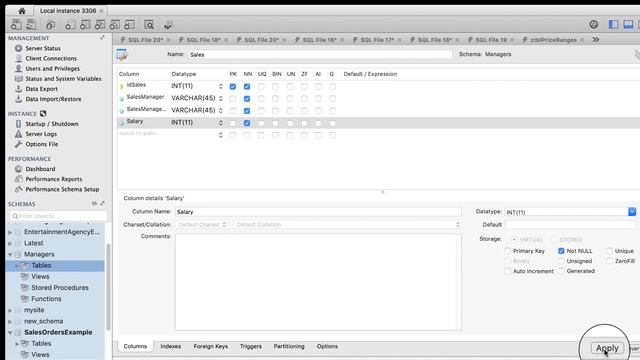Screen dimensions: 640x360
Task: Click the table Name field containing Sales
Action: click(320, 54)
